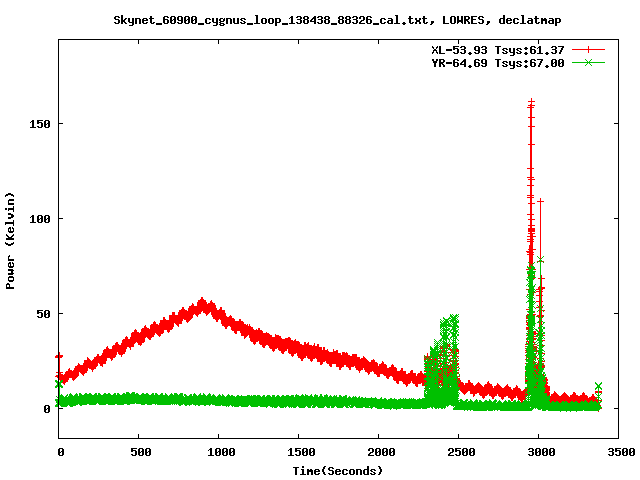Image resolution: width=640 pixels, height=480 pixels.
Task: Click the x-axis tick label 3500
Action: [621, 452]
